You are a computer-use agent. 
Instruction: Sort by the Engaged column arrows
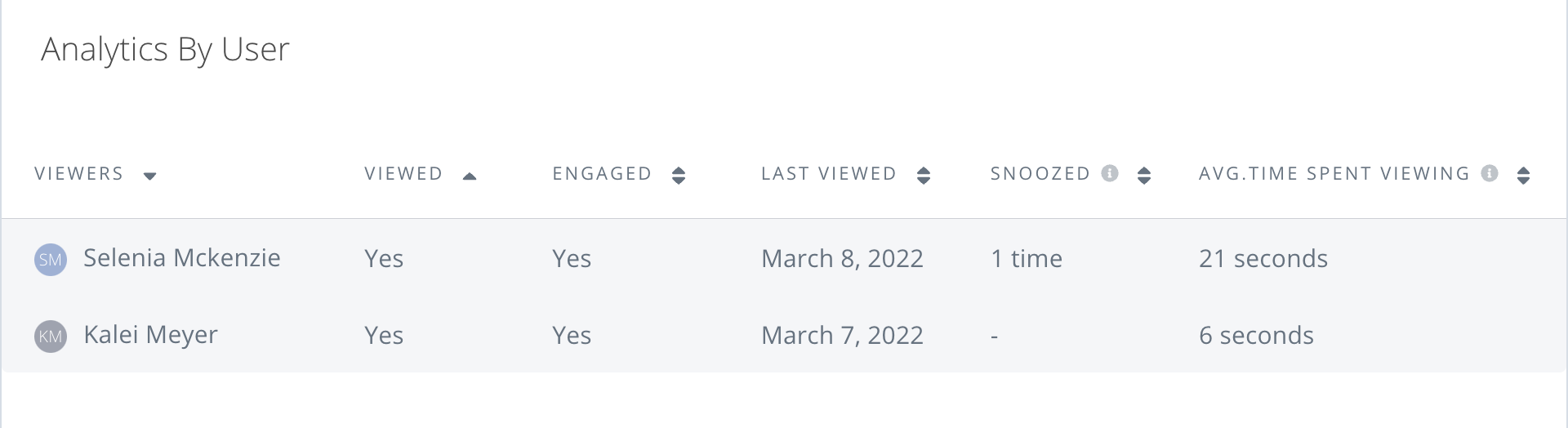click(679, 176)
